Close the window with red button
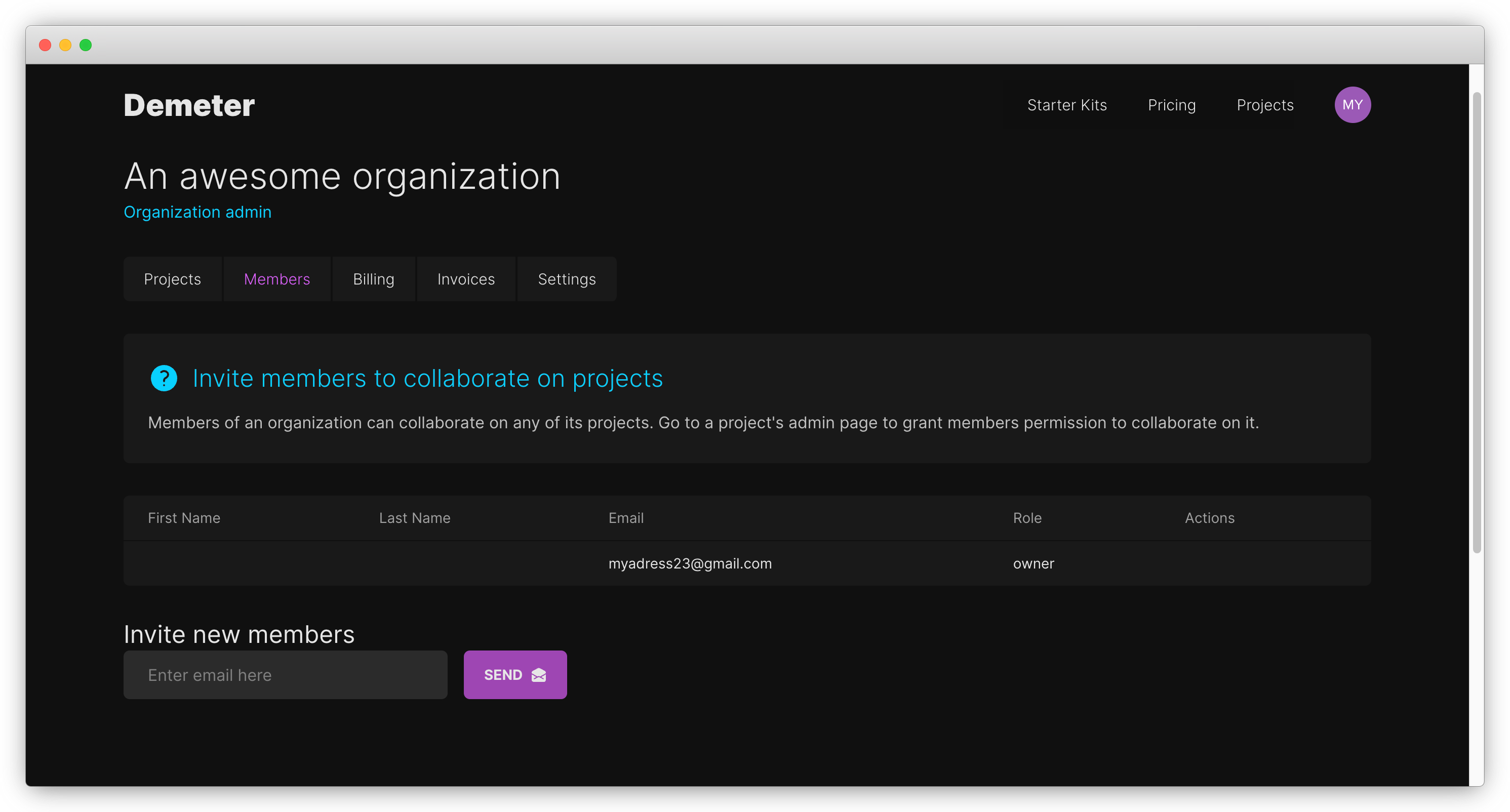This screenshot has height=812, width=1510. [x=45, y=45]
